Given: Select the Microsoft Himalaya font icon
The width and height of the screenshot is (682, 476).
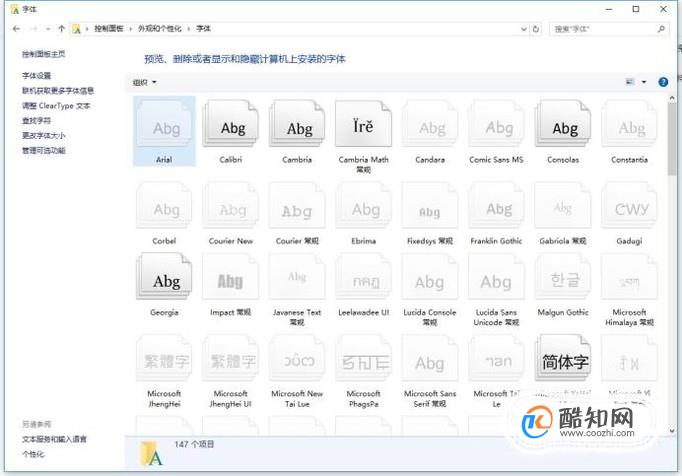Looking at the screenshot, I should (x=629, y=277).
